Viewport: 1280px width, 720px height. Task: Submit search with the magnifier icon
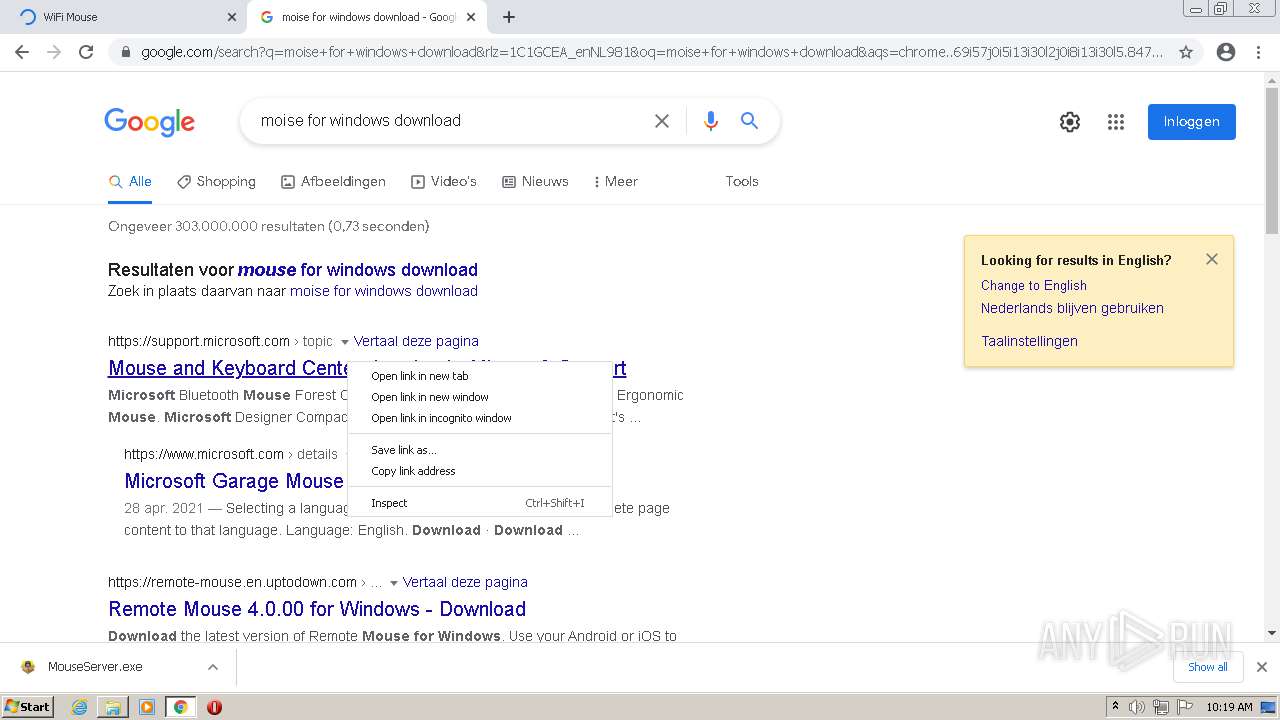(749, 121)
